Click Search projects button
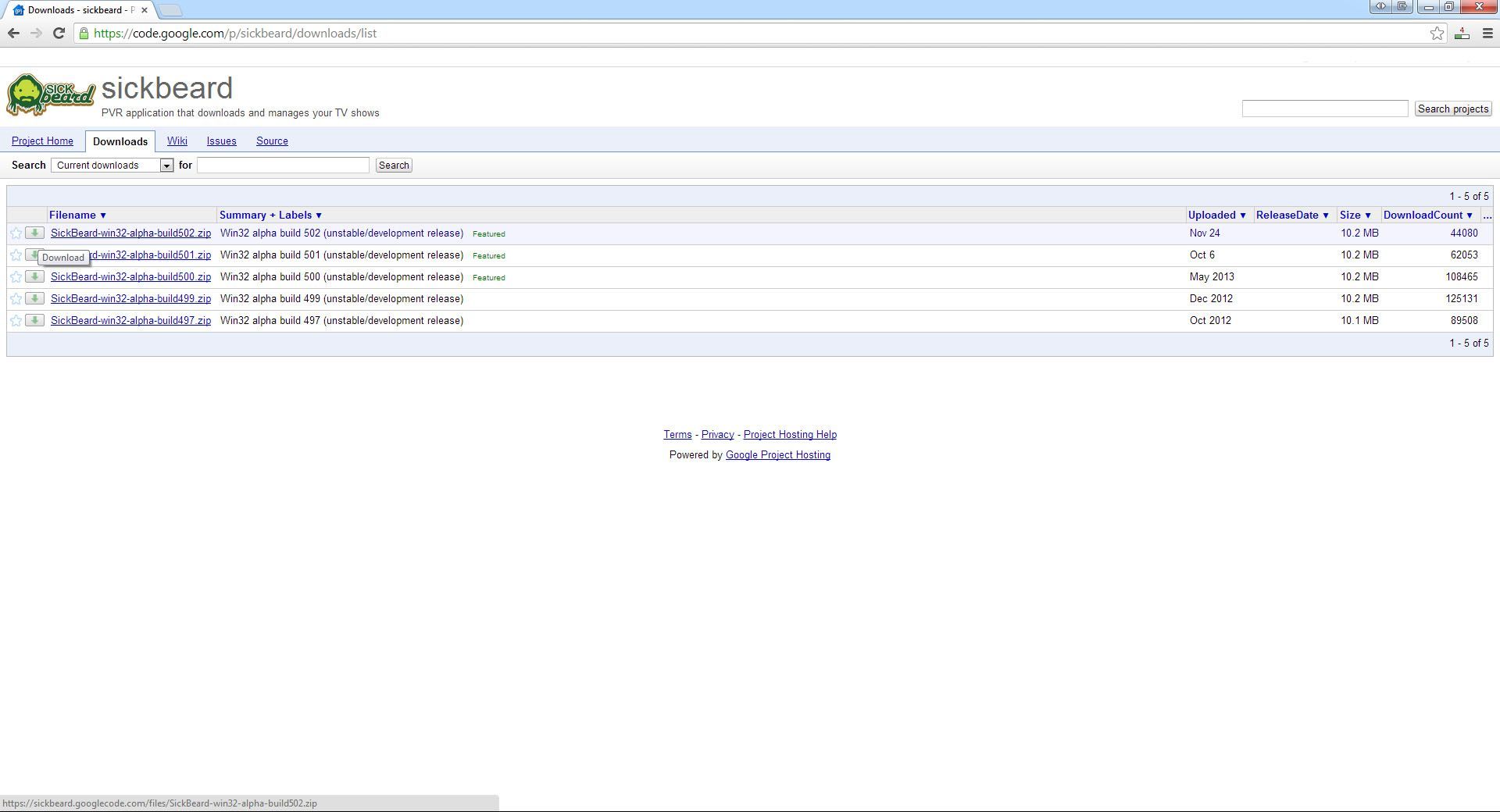This screenshot has width=1500, height=812. [x=1453, y=109]
